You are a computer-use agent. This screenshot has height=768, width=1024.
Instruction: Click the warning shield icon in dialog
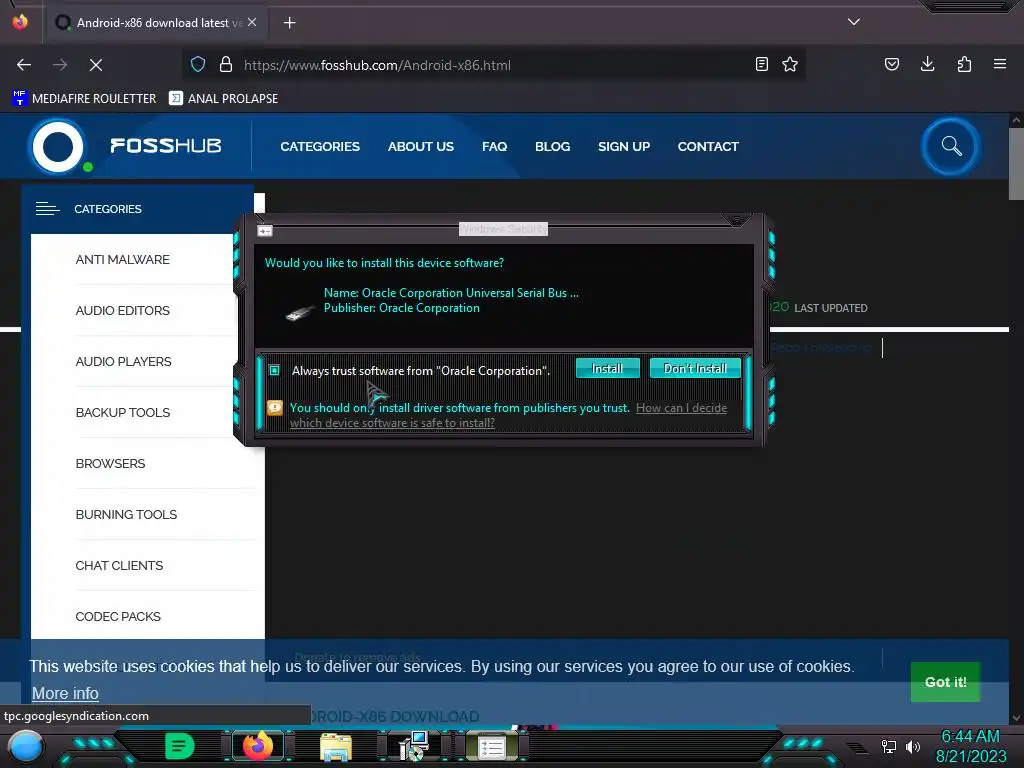click(x=275, y=408)
